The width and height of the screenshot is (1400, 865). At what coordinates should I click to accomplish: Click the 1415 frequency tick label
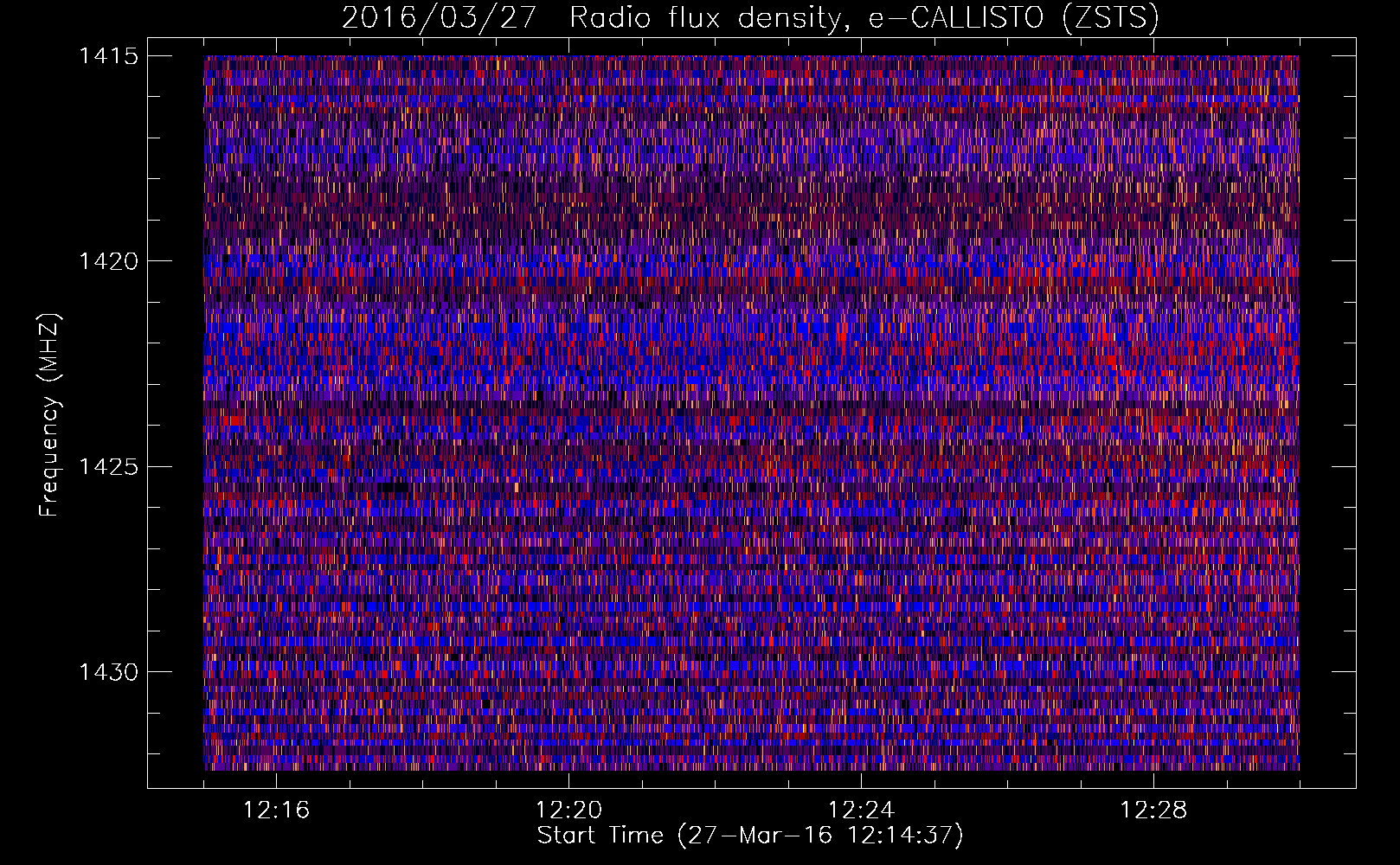(x=109, y=56)
